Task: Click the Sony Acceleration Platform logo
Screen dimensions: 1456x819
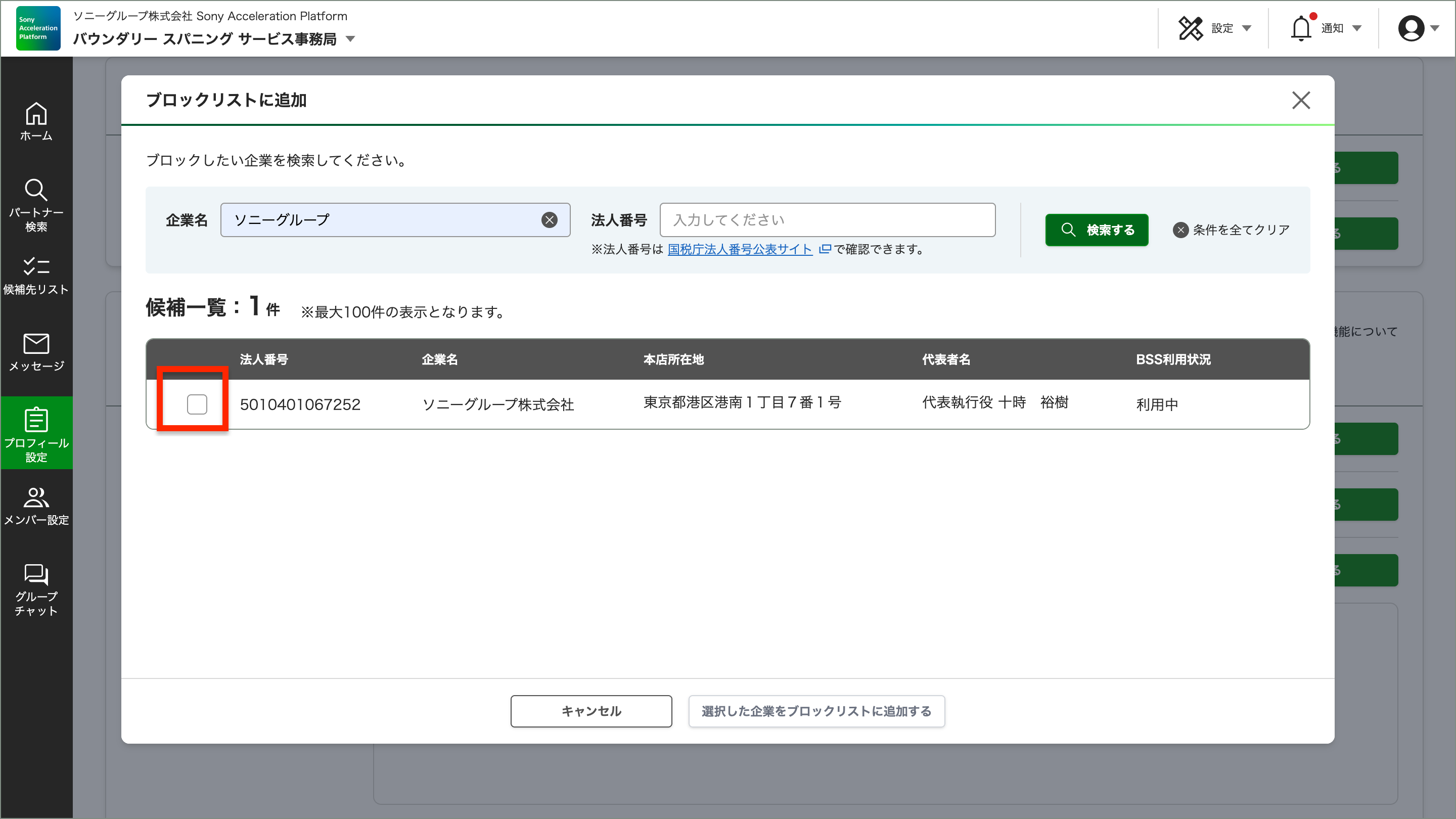Action: click(x=37, y=28)
